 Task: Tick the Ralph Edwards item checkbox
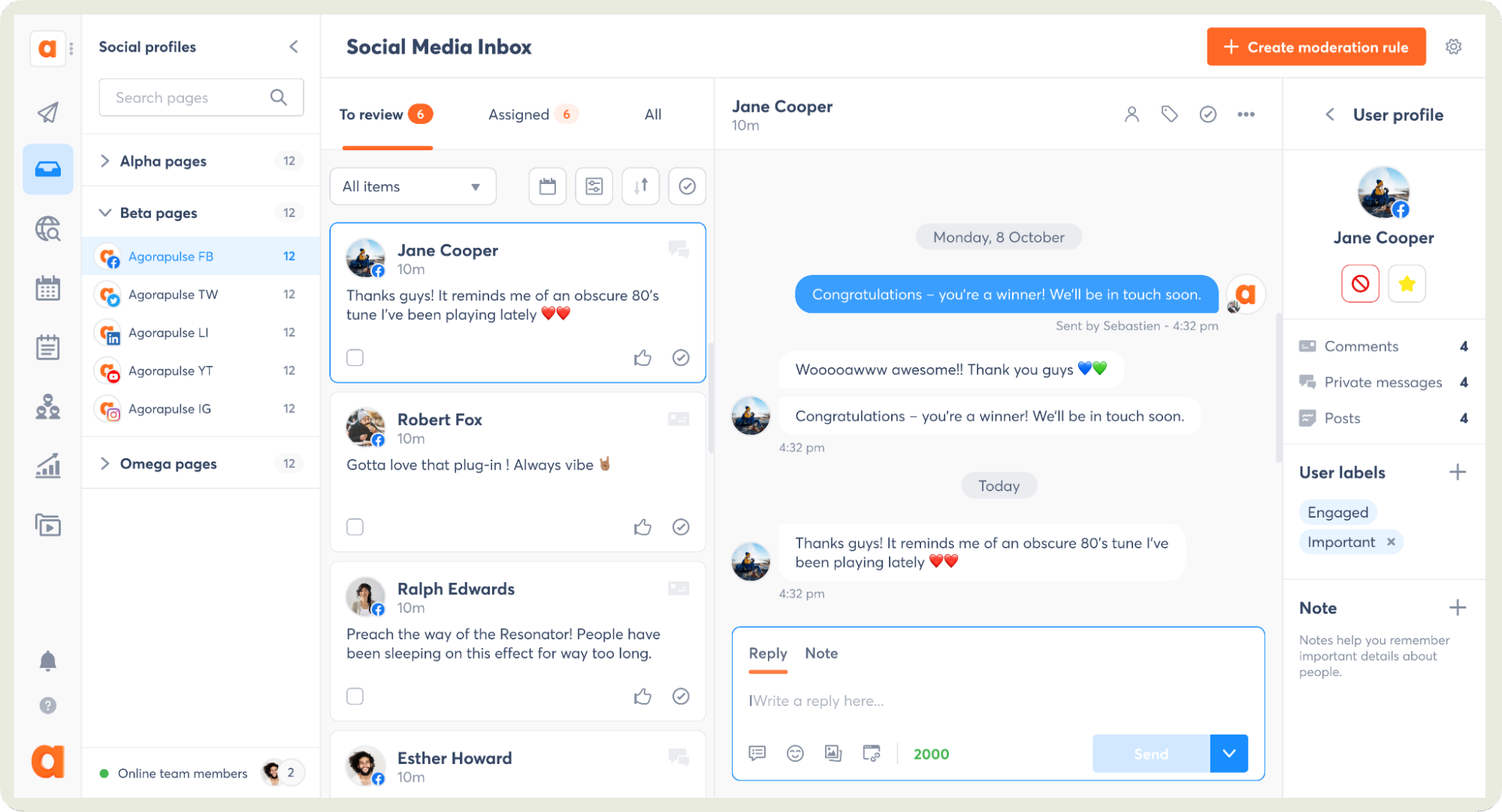[355, 696]
